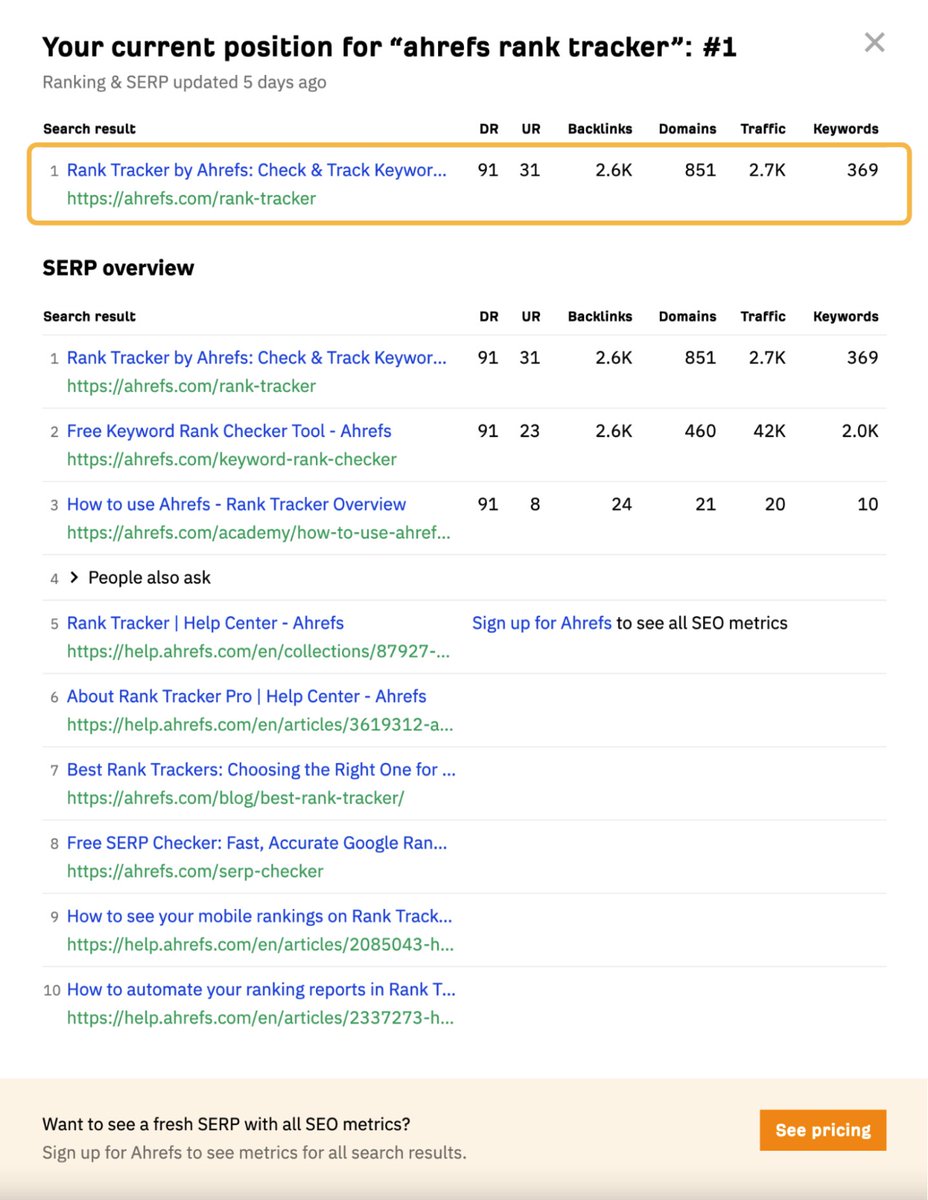Click Ranking & SERP updated 5 days ago
This screenshot has width=928, height=1200.
(x=184, y=82)
